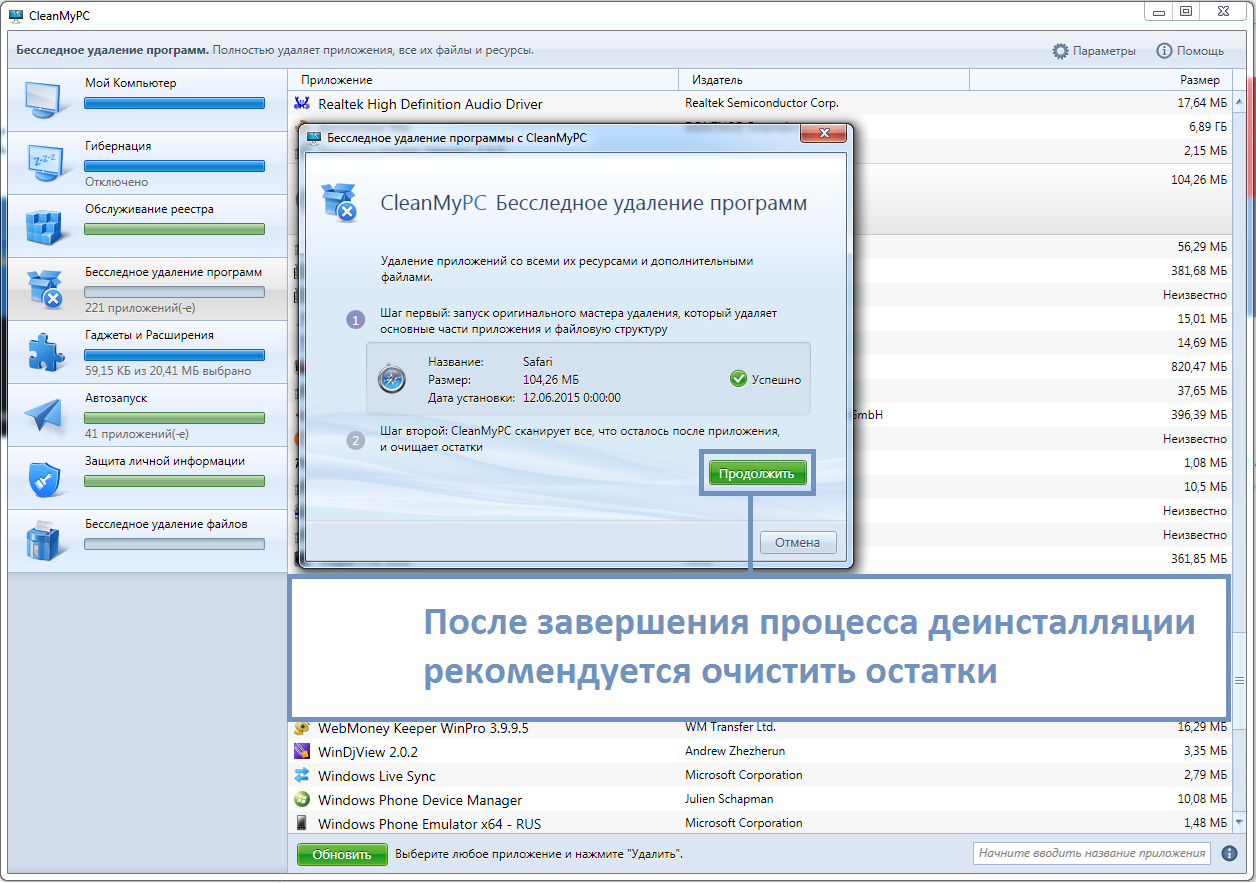Click the Windows Phone Device Manager icon
This screenshot has width=1256, height=883.
(302, 799)
